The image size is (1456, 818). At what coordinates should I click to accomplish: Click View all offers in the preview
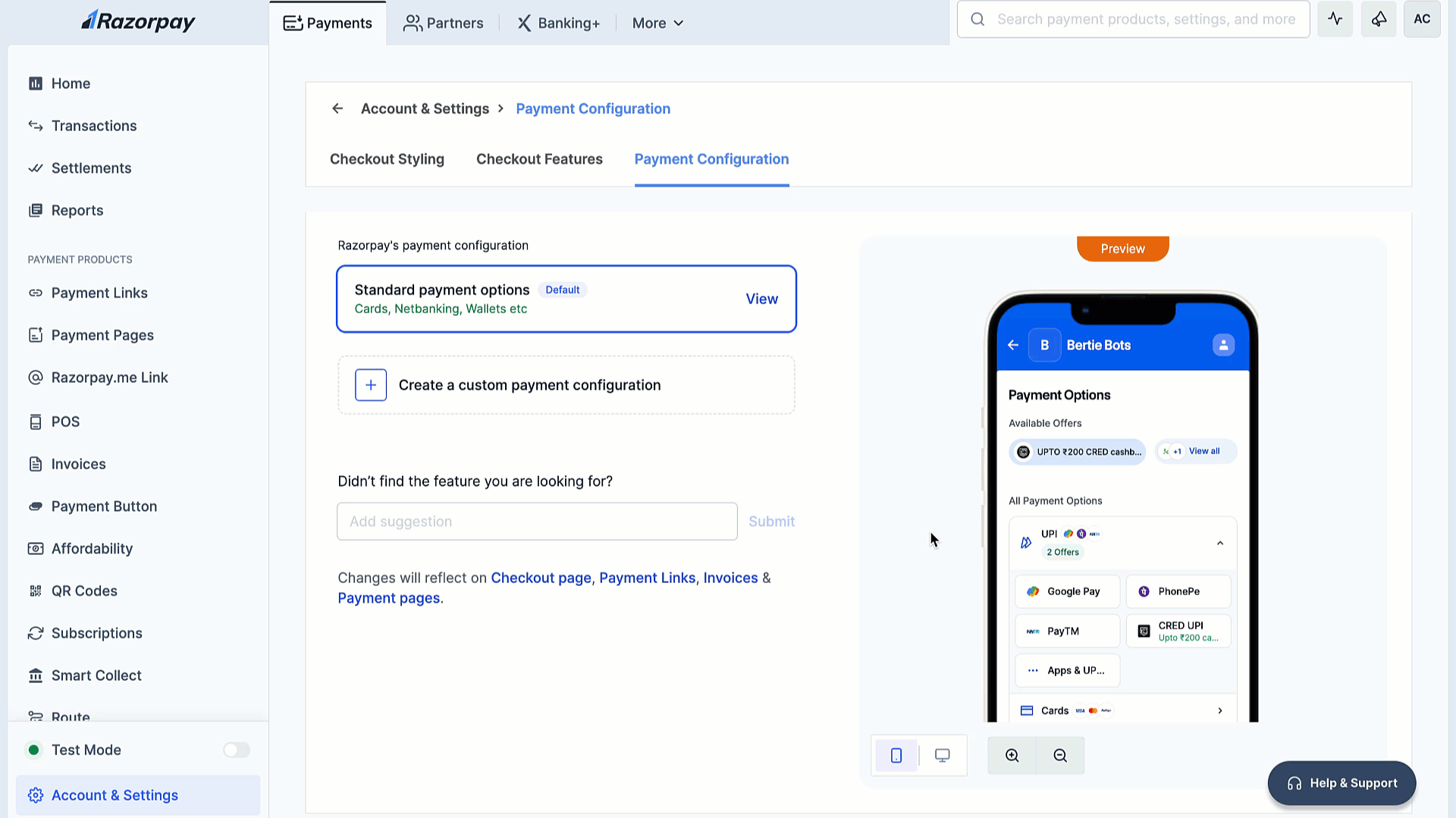tap(1196, 451)
